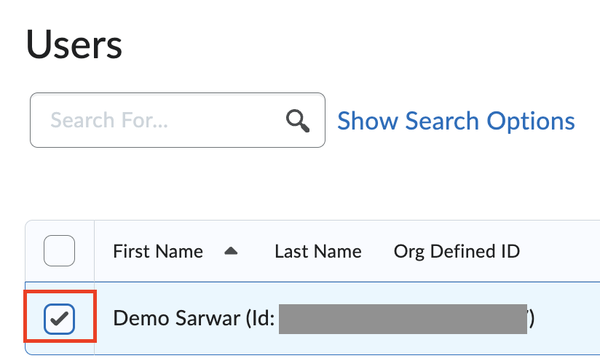This screenshot has width=600, height=361.
Task: Tick the select-all checkbox in table header
Action: point(59,251)
